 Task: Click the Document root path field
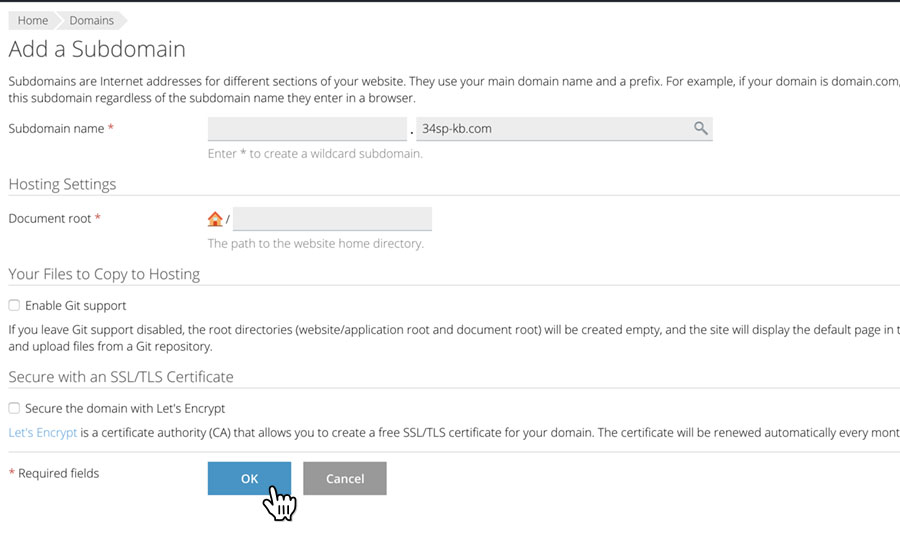(x=332, y=219)
